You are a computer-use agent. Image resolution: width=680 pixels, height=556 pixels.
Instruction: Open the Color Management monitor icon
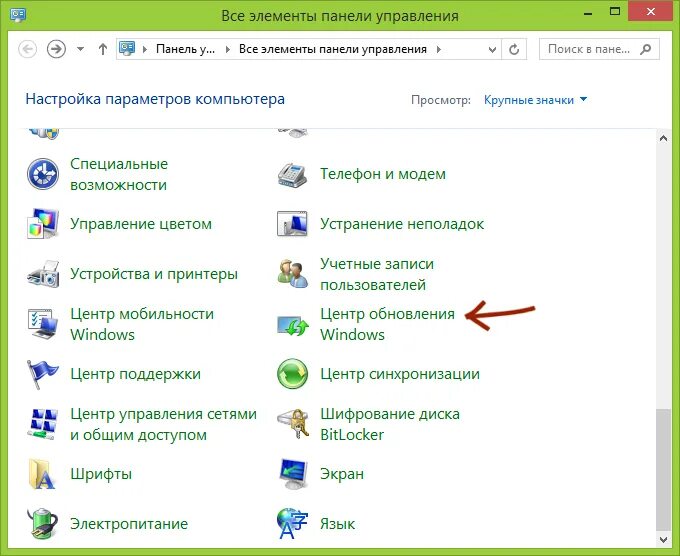[43, 224]
